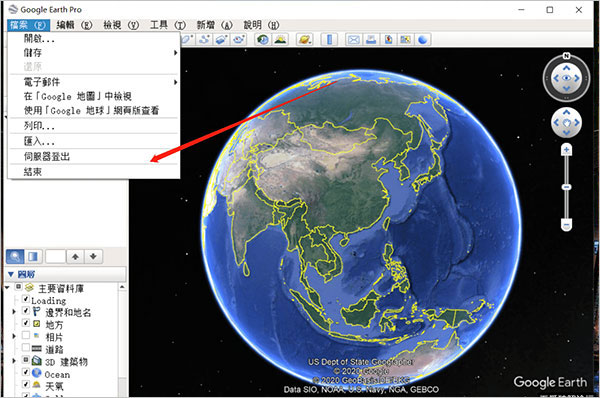This screenshot has height=398, width=600.
Task: Click the record tour icon
Action: tap(239, 39)
